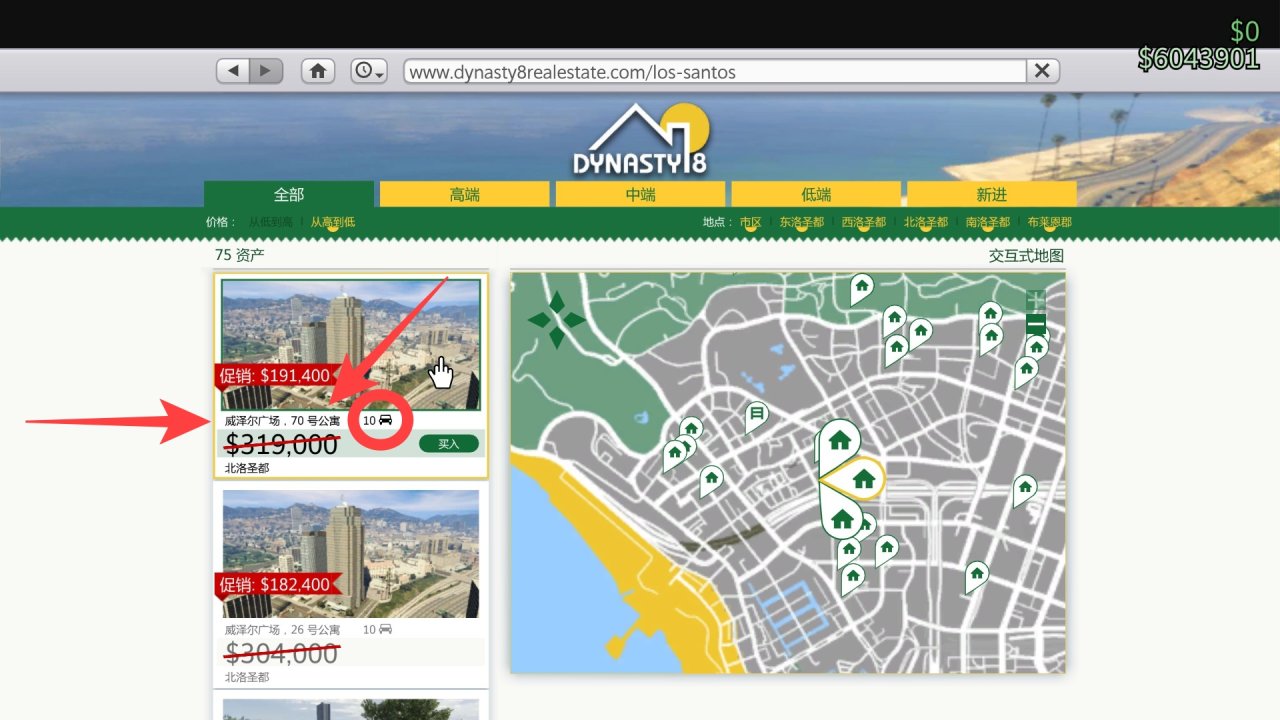This screenshot has height=720, width=1280.
Task: Zoom out the map with the minus button
Action: (1036, 324)
